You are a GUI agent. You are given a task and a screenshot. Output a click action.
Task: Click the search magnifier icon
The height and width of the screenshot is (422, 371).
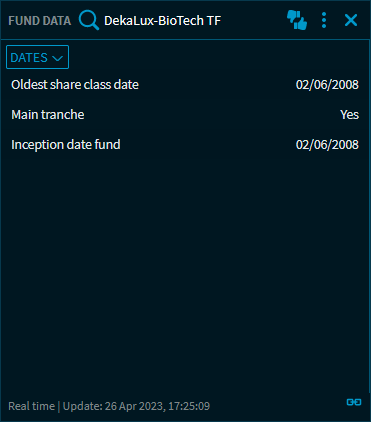tap(89, 20)
